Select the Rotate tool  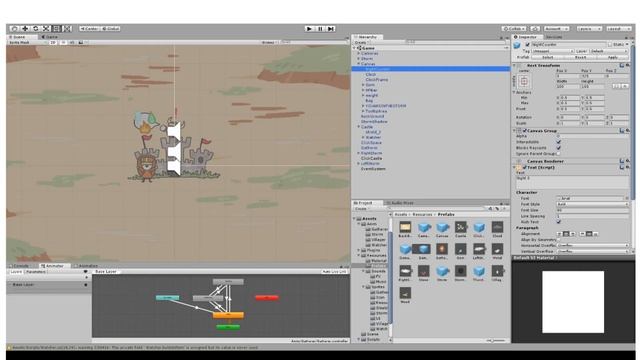click(36, 29)
